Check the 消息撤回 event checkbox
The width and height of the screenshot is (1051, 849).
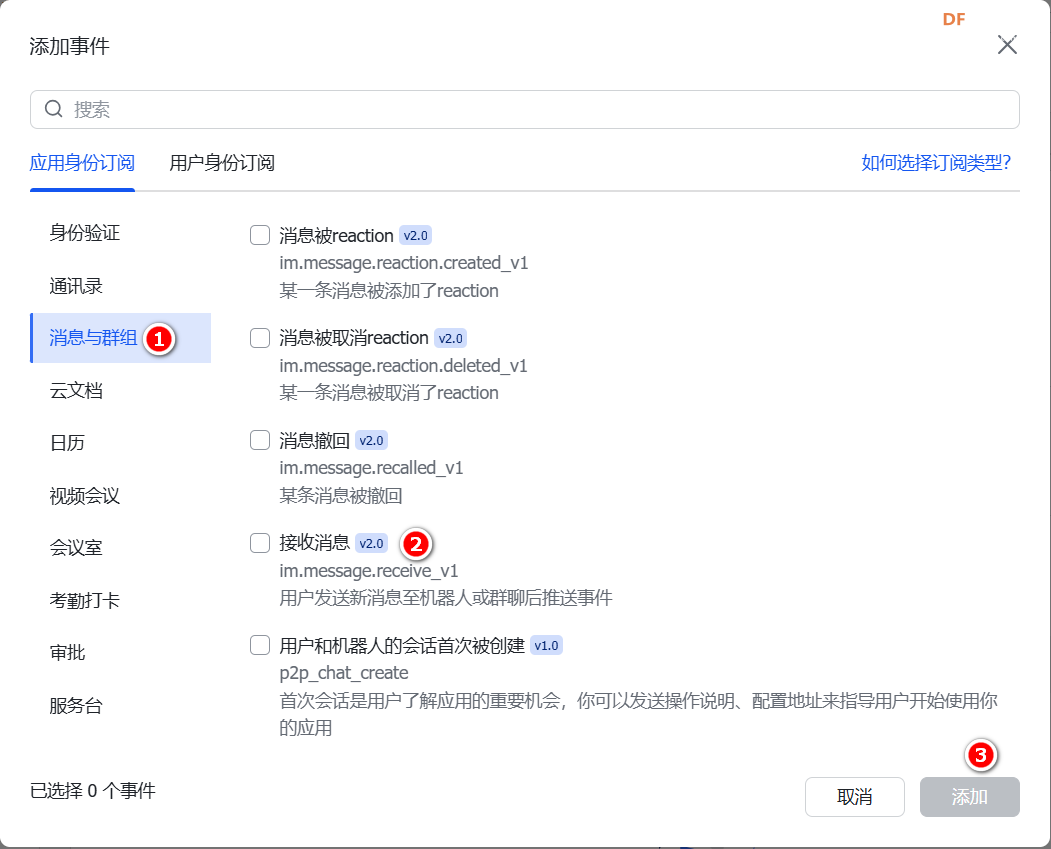point(260,440)
